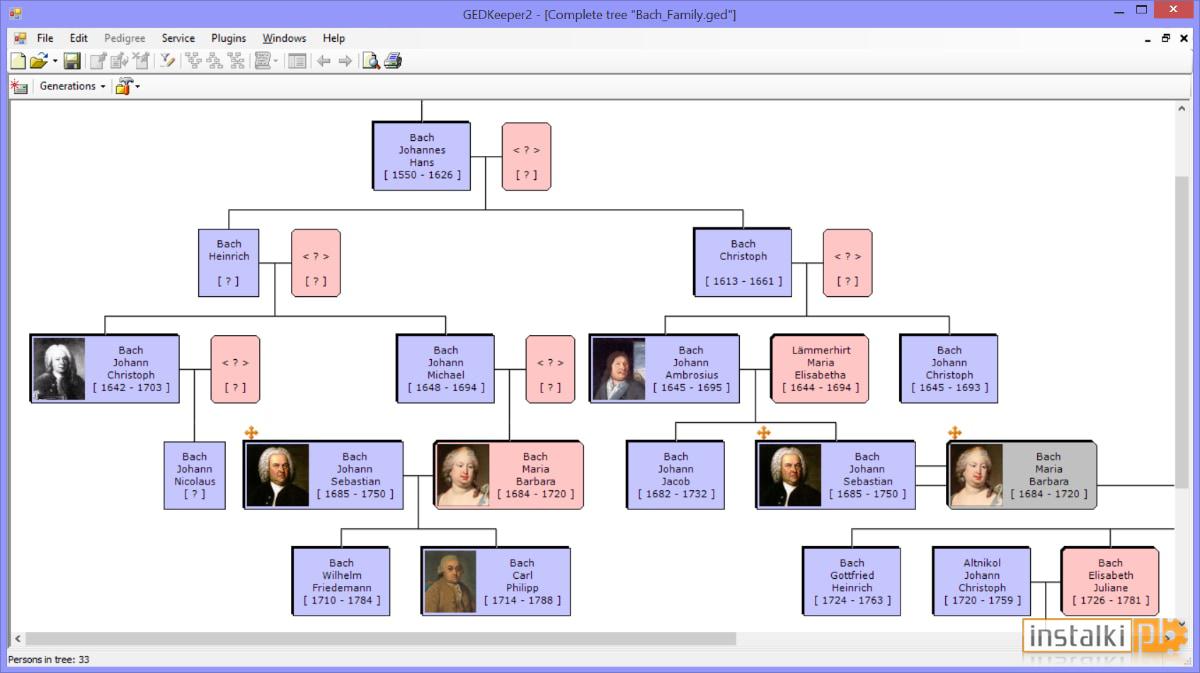Click the open folder icon
The image size is (1200, 673).
tap(39, 61)
